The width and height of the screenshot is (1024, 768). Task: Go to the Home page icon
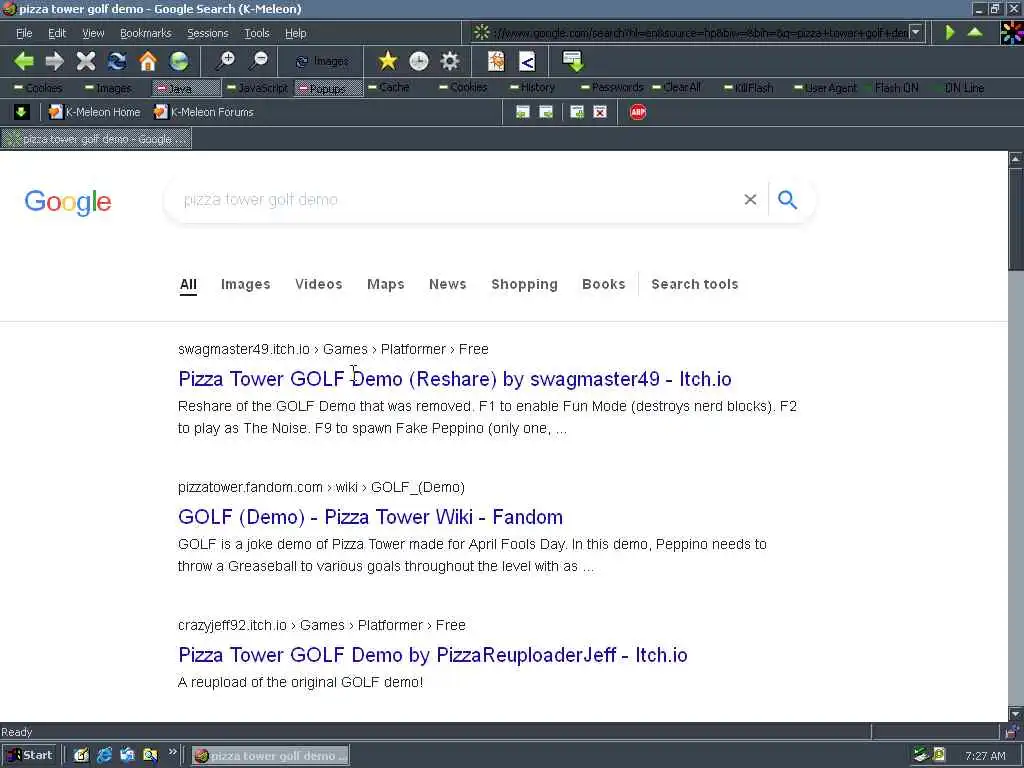tap(148, 61)
